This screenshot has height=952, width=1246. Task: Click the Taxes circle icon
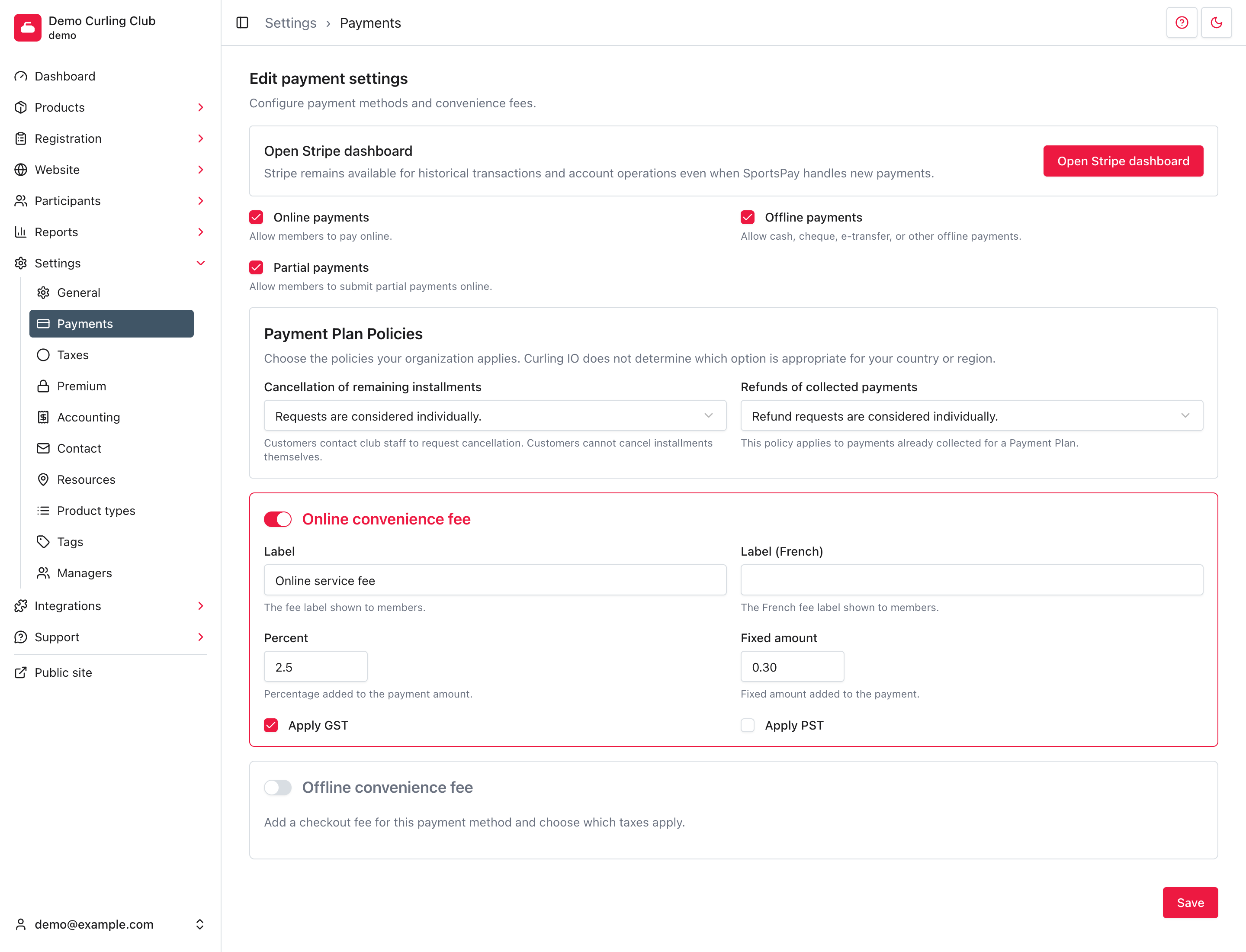click(43, 355)
